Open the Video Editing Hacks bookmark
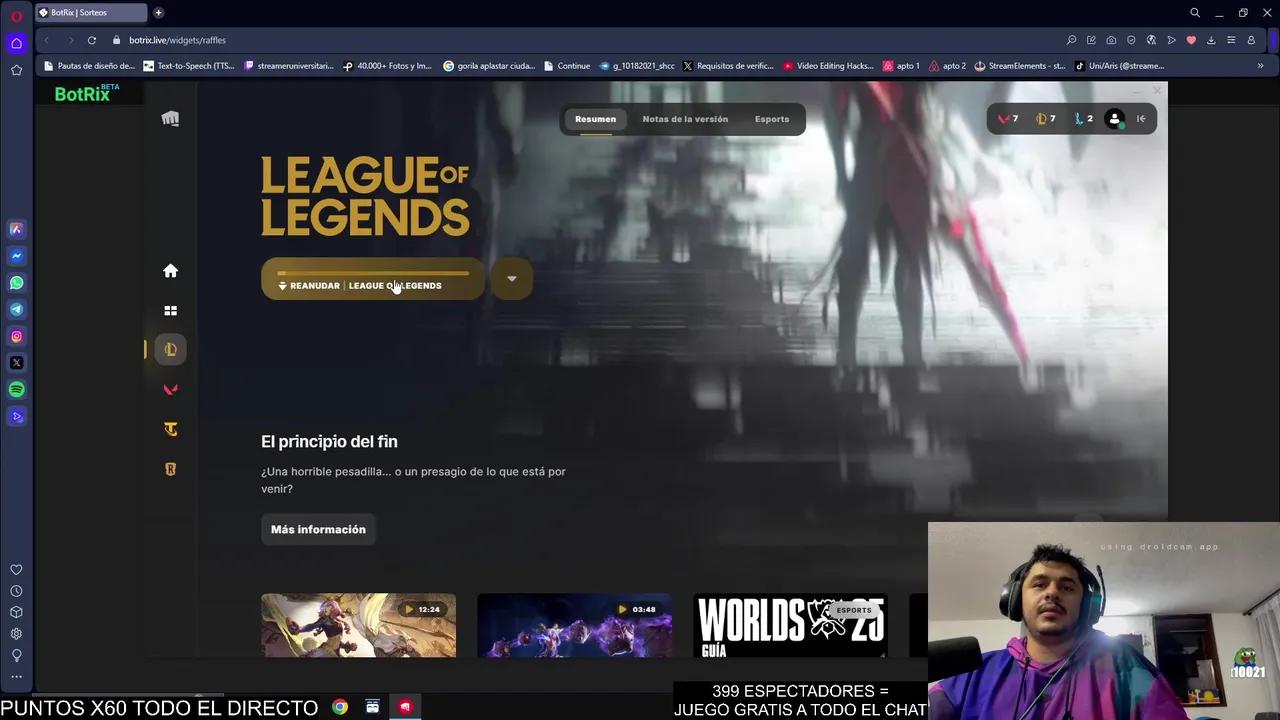1280x720 pixels. pos(829,66)
